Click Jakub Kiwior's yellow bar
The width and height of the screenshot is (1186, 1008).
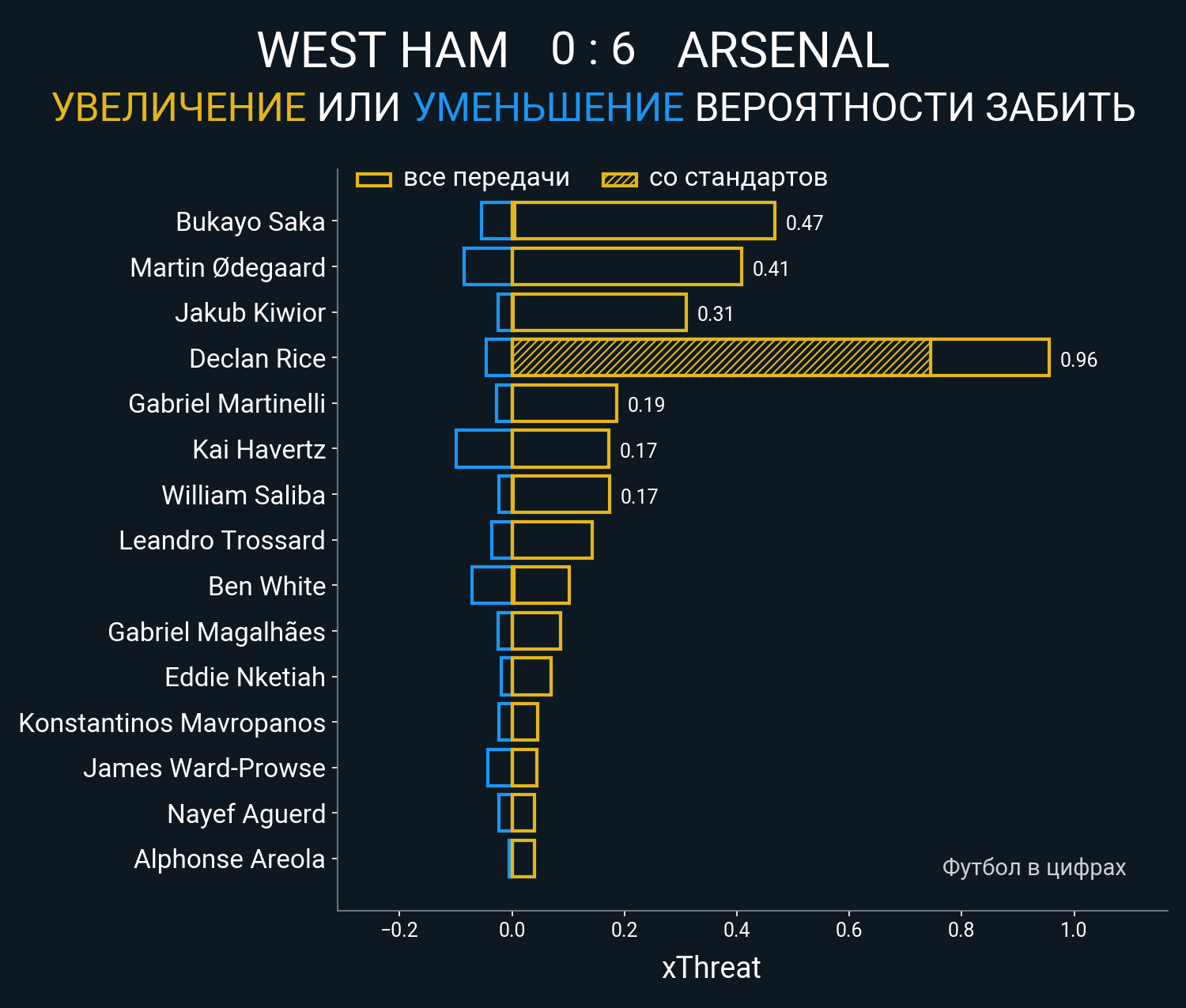coord(599,312)
